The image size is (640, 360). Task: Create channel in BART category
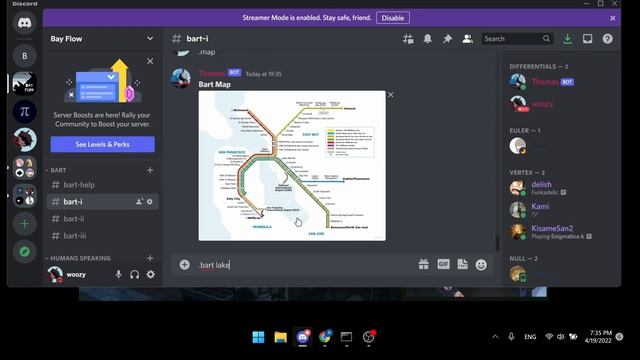[150, 170]
